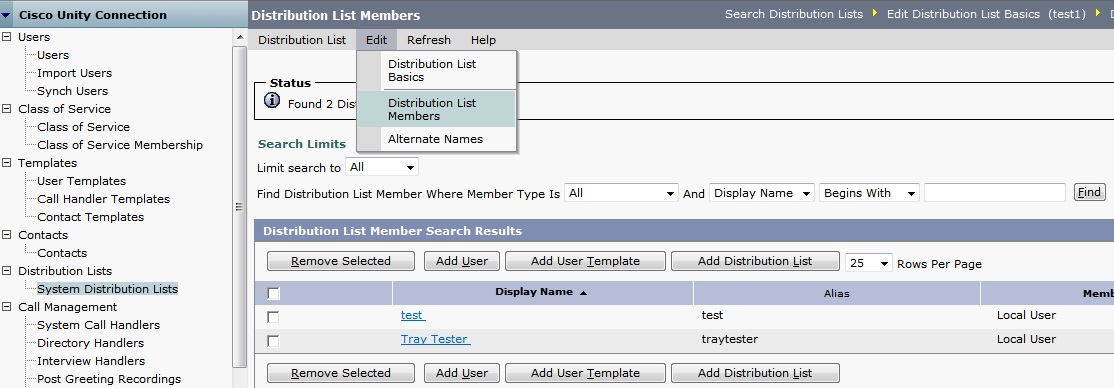This screenshot has height=388, width=1114.
Task: Click the bottom Remove Selected button
Action: pyautogui.click(x=341, y=373)
